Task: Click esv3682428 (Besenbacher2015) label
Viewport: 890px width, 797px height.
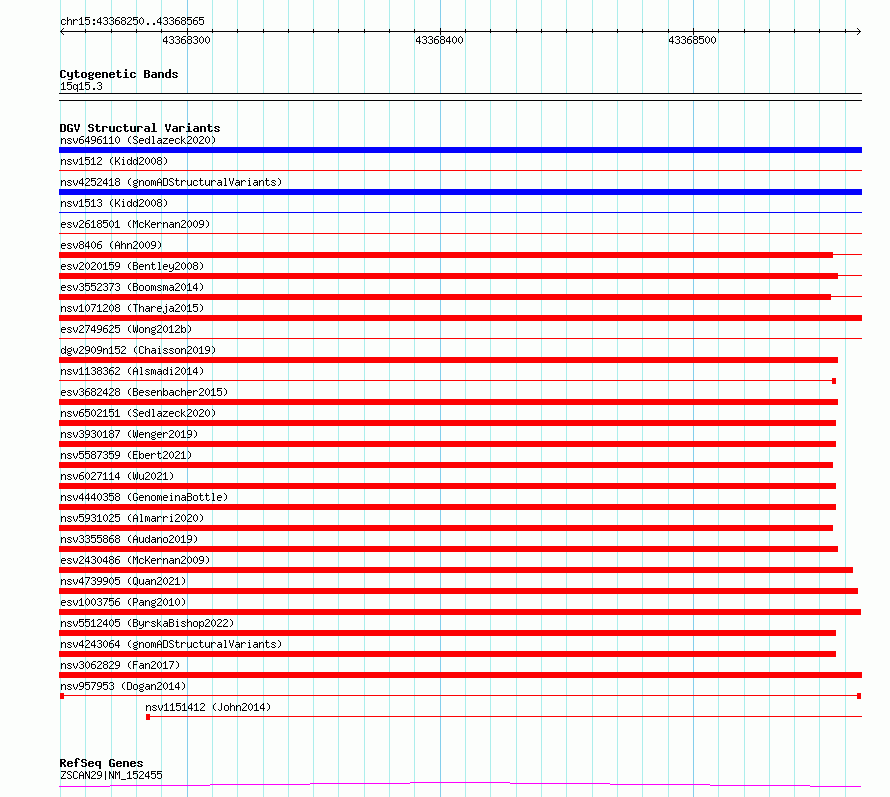Action: pyautogui.click(x=144, y=392)
